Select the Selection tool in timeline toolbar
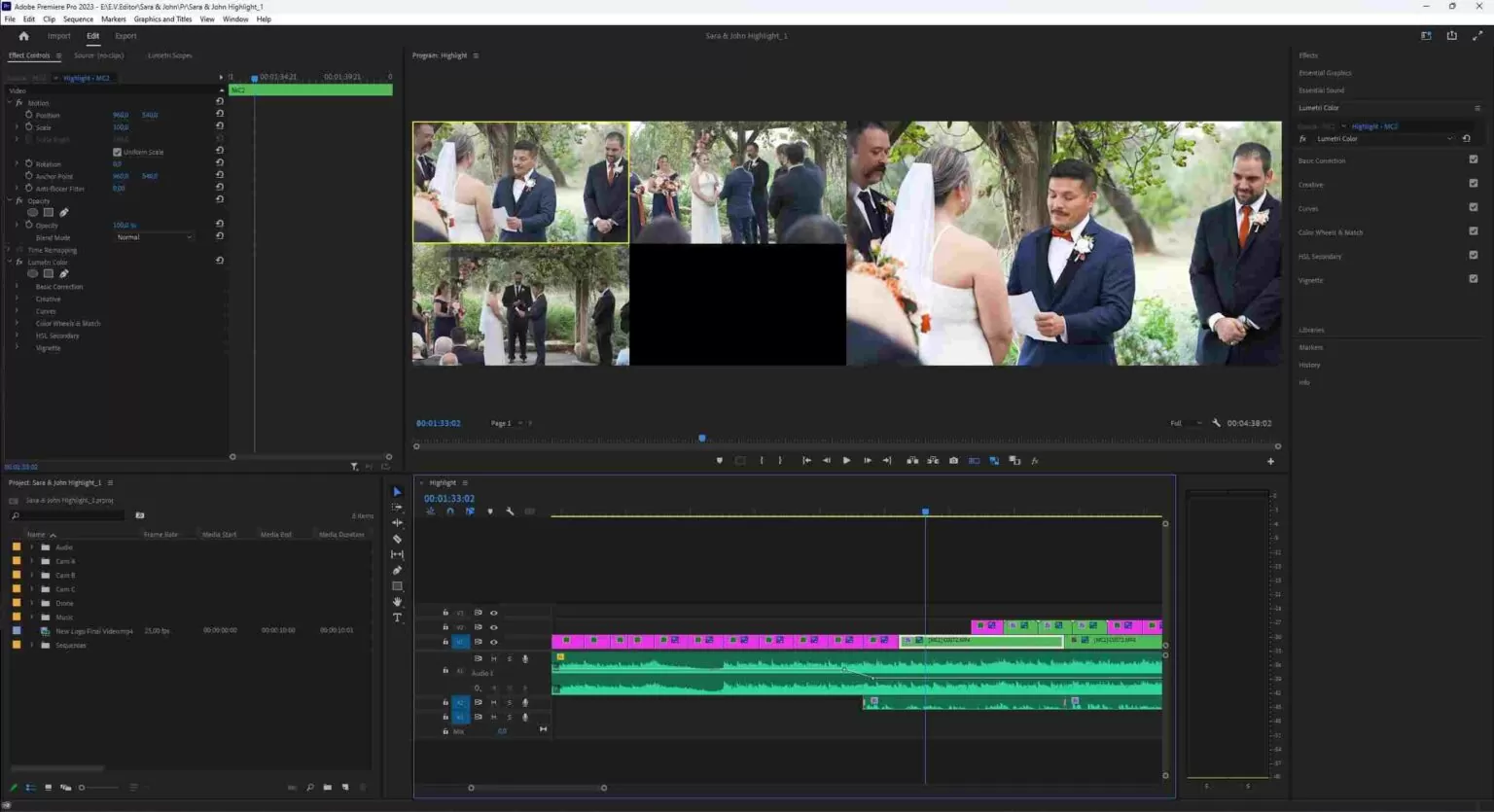This screenshot has height=812, width=1494. pos(397,491)
